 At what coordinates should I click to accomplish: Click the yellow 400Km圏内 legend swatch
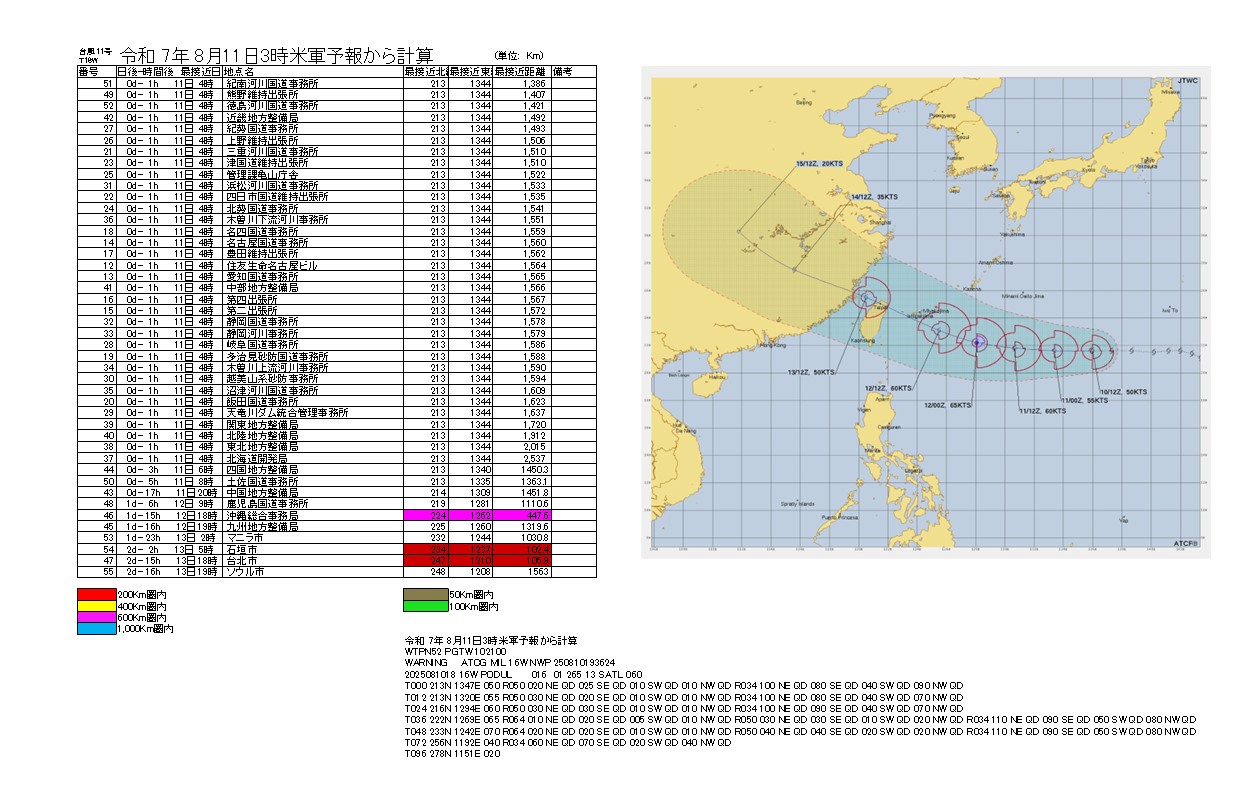[x=97, y=607]
